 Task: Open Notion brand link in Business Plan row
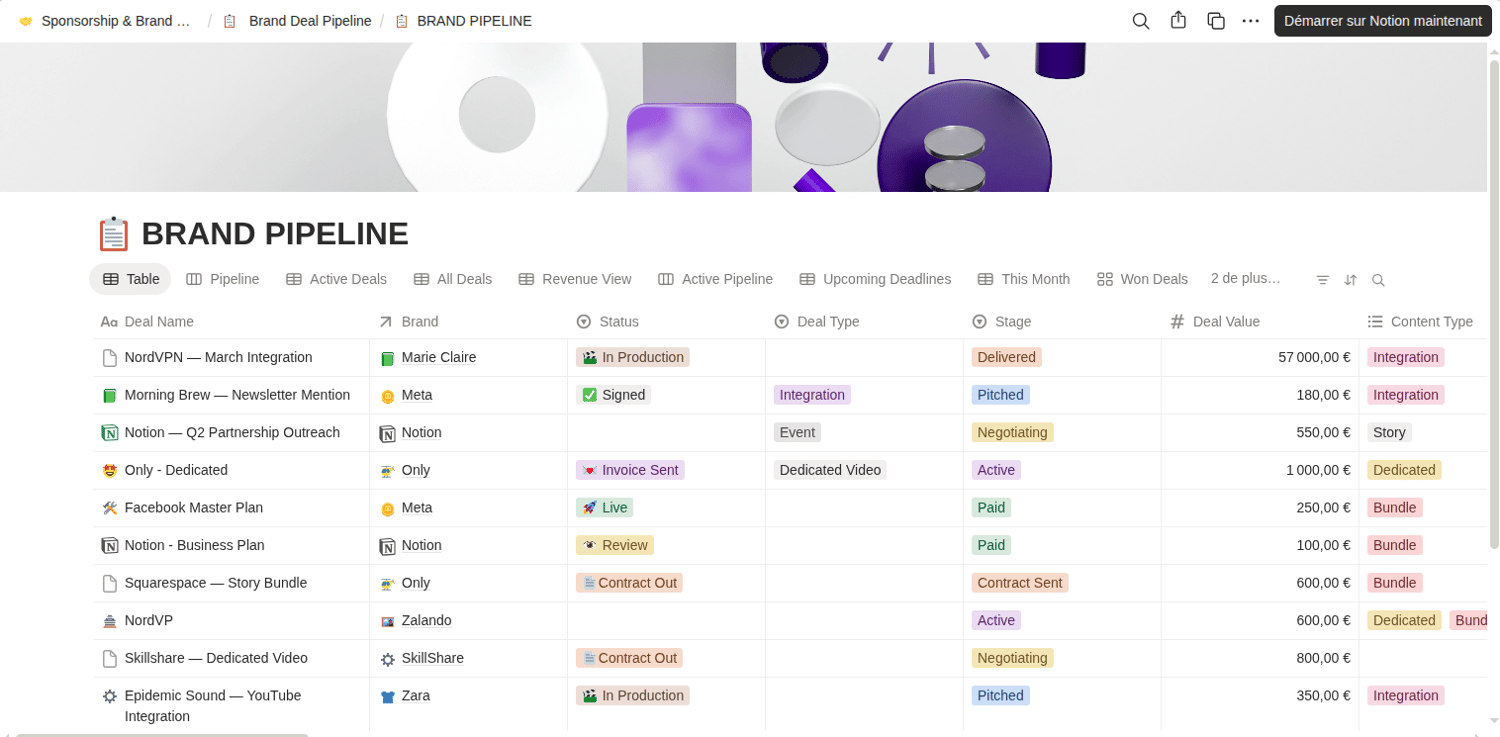pyautogui.click(x=421, y=545)
